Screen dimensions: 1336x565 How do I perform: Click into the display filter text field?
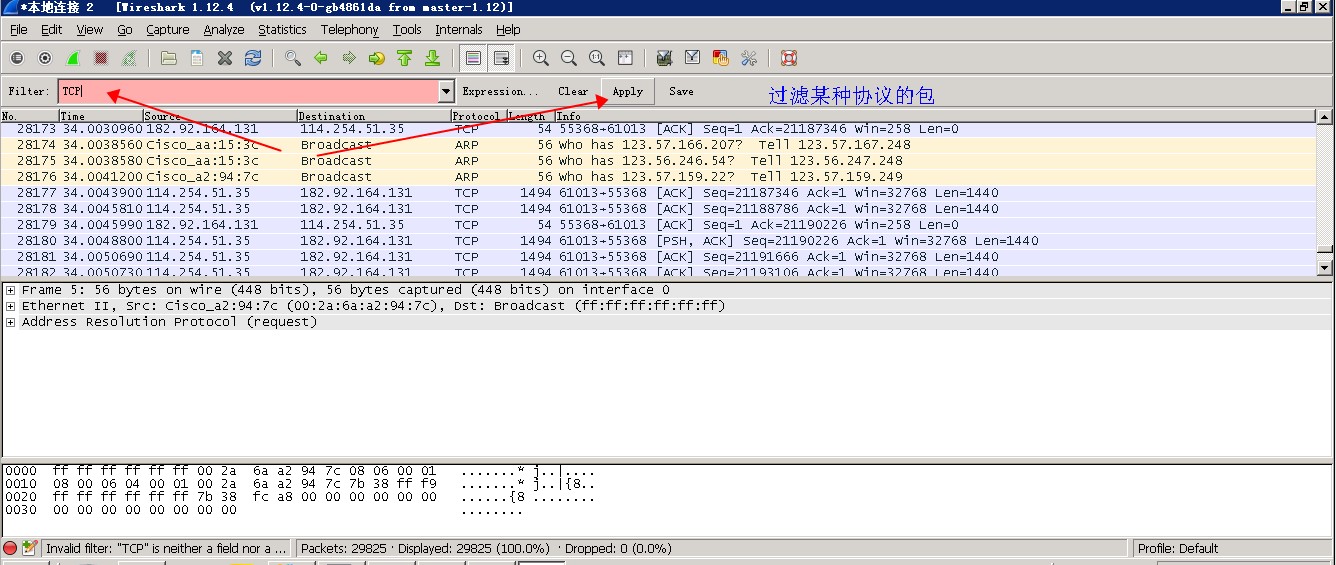point(250,92)
